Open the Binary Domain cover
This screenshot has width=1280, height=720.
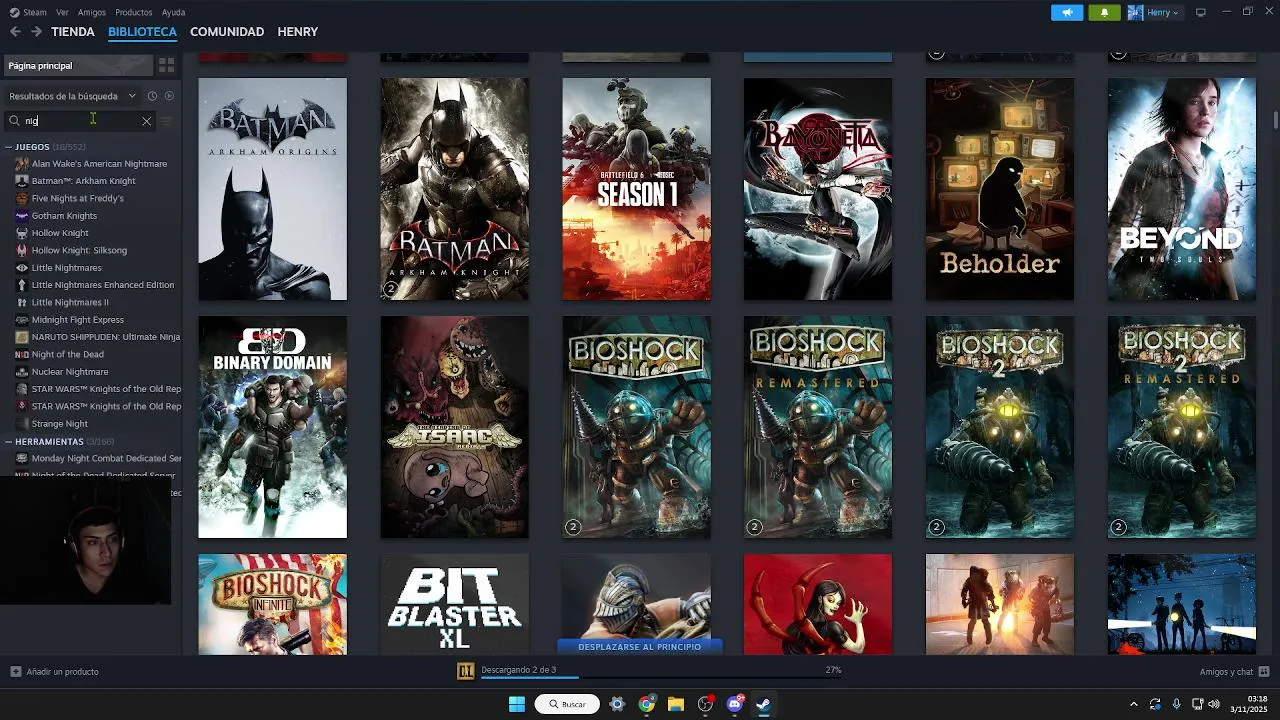pos(272,427)
